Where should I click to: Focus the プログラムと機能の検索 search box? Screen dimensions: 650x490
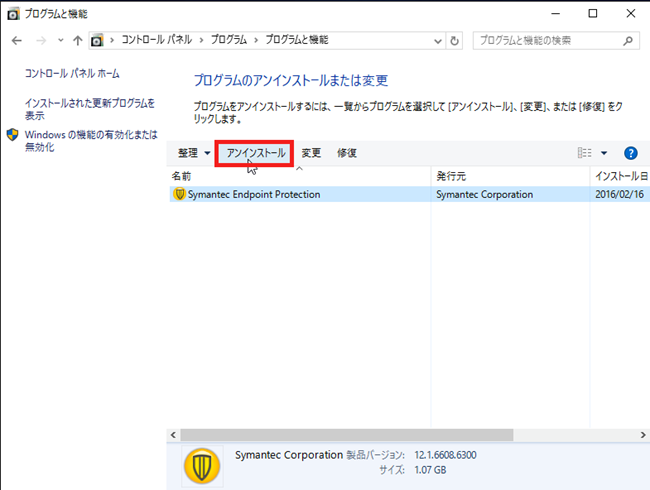(556, 41)
